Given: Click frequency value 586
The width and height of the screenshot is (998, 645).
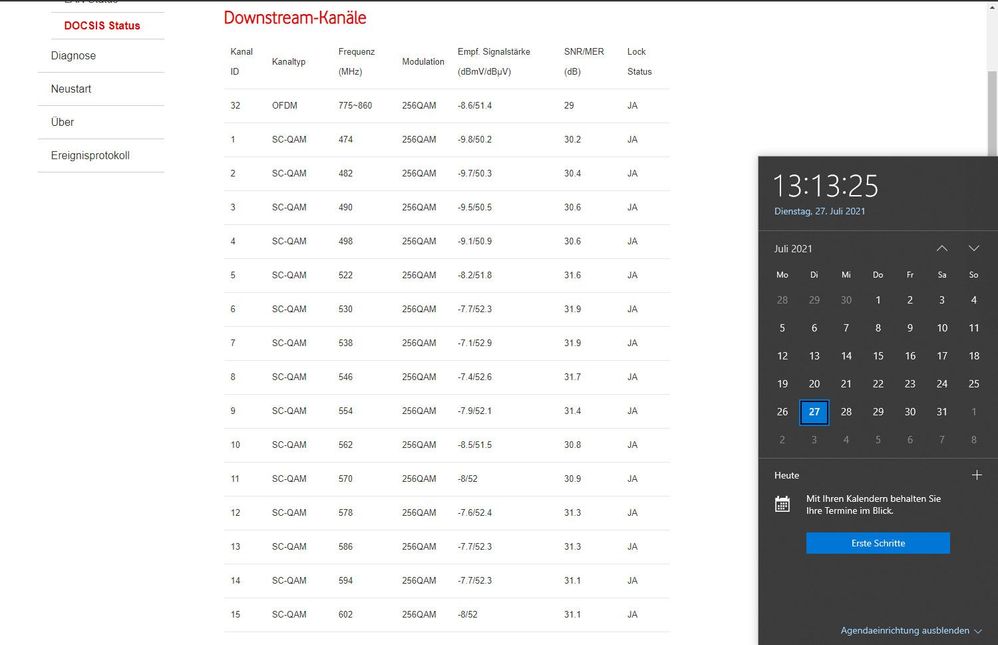Looking at the screenshot, I should [x=346, y=546].
